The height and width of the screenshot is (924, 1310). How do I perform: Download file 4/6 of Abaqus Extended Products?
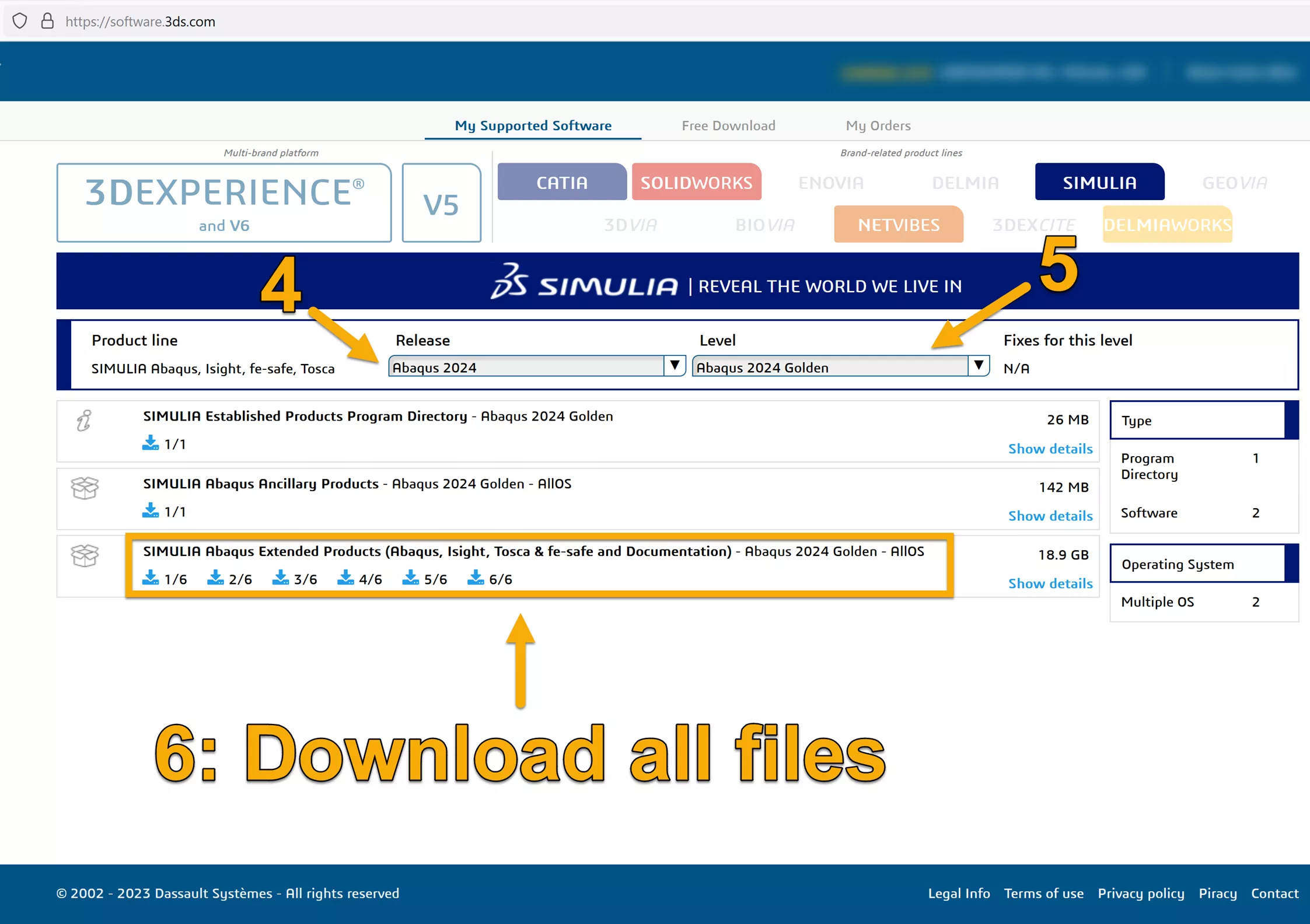click(359, 578)
